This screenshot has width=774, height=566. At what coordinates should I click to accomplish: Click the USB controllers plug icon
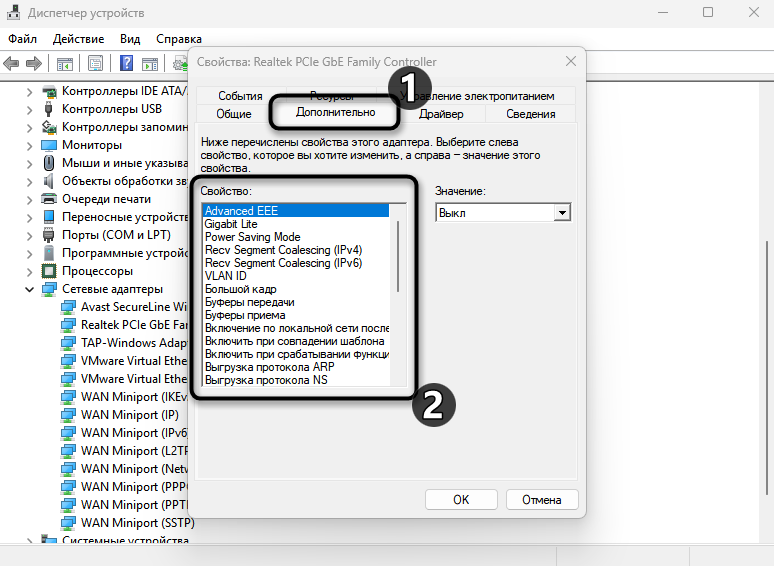(x=49, y=109)
